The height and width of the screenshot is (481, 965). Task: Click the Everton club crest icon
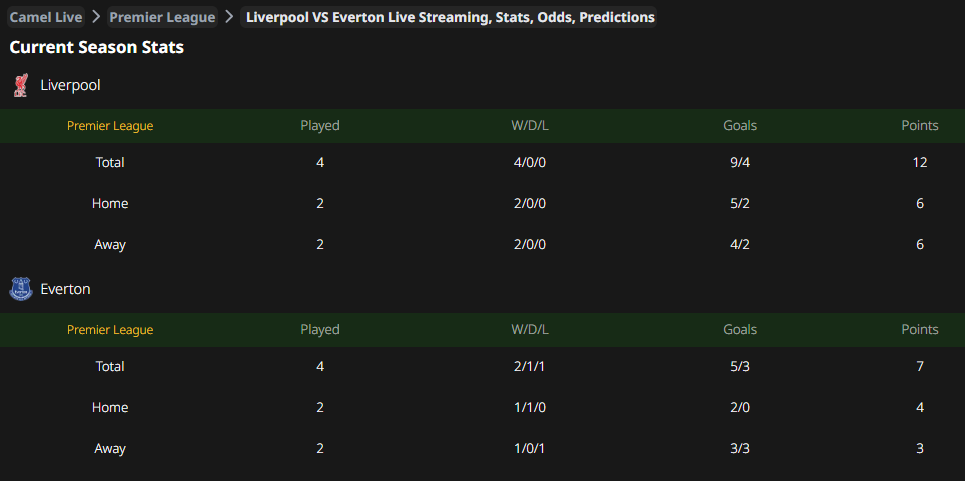pyautogui.click(x=21, y=288)
